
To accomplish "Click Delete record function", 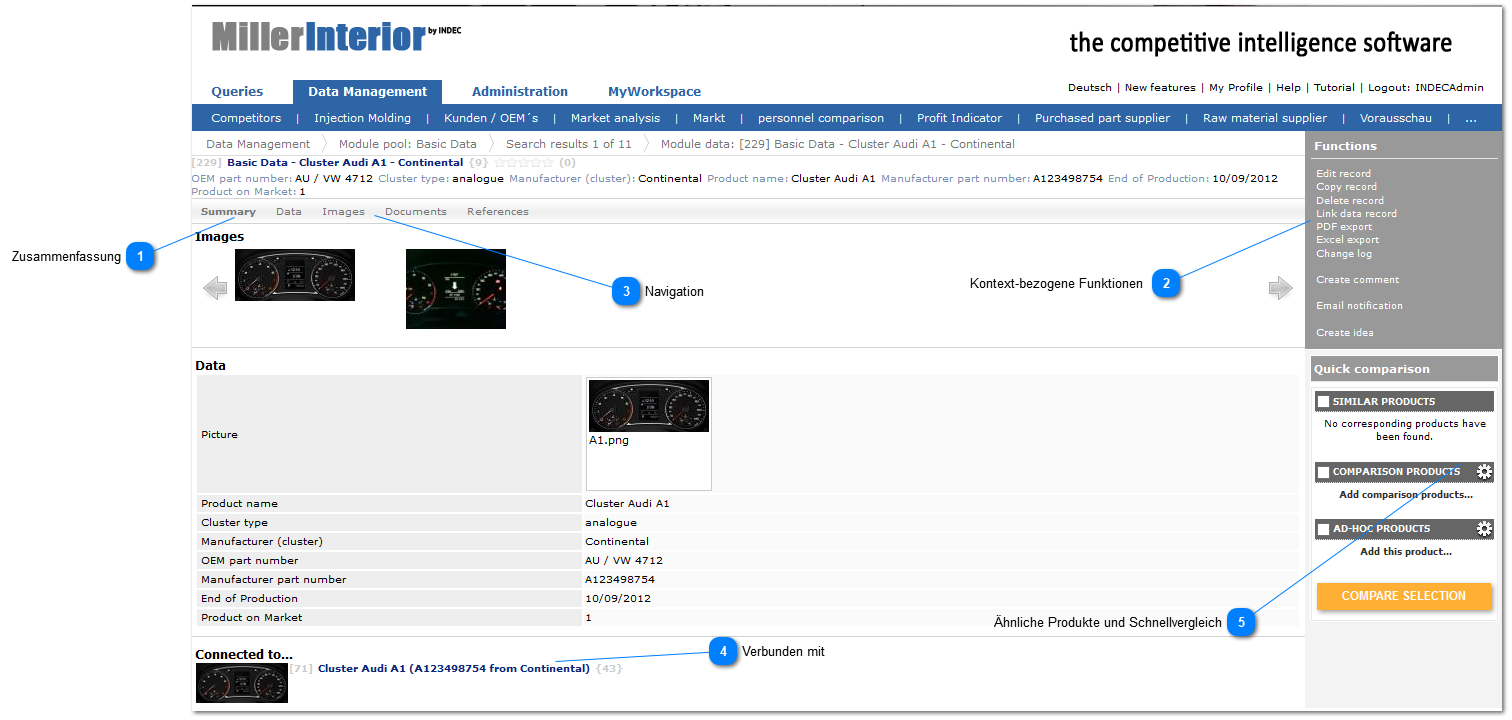I will (1350, 201).
